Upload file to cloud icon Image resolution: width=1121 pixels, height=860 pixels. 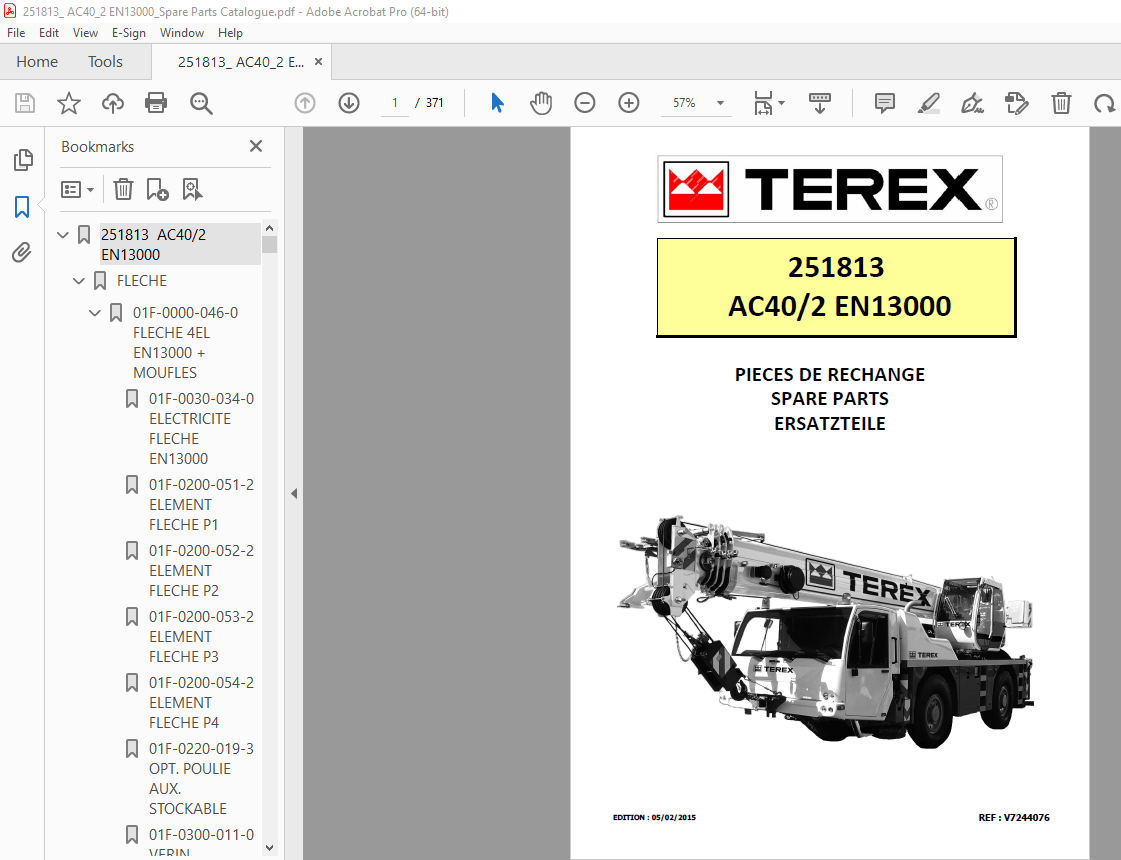click(x=112, y=103)
